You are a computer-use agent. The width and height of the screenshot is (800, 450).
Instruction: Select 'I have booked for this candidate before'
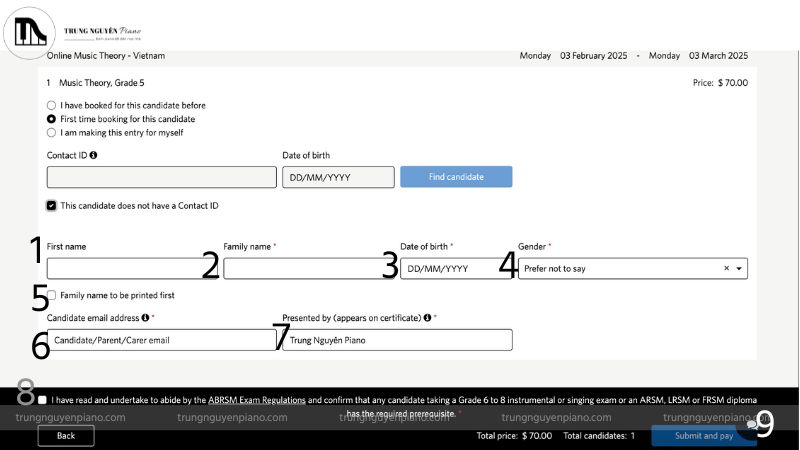coord(51,105)
